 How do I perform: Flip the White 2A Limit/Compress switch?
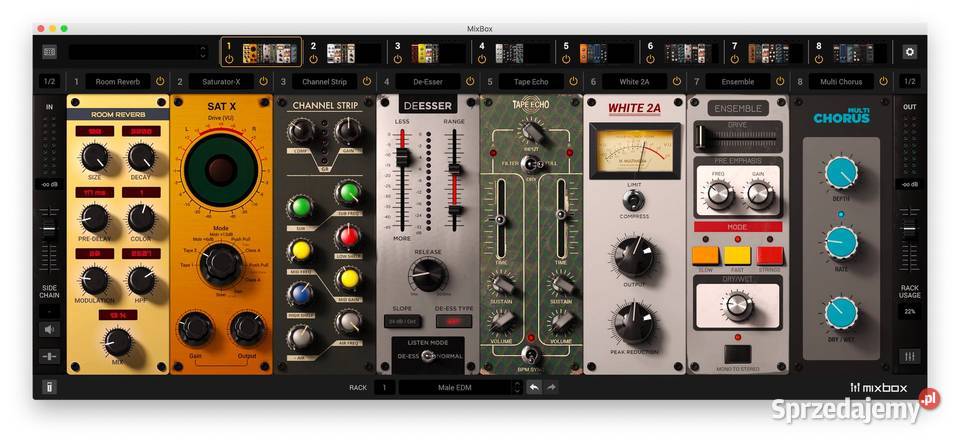coord(634,199)
